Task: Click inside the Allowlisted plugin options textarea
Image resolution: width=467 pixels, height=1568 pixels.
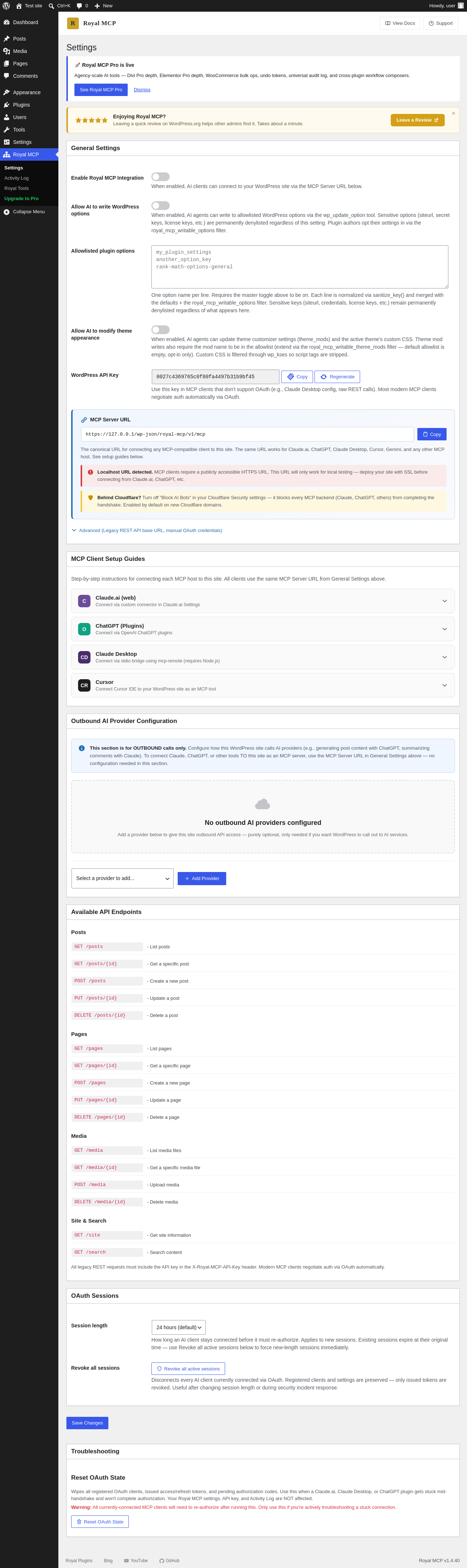Action: [x=300, y=267]
